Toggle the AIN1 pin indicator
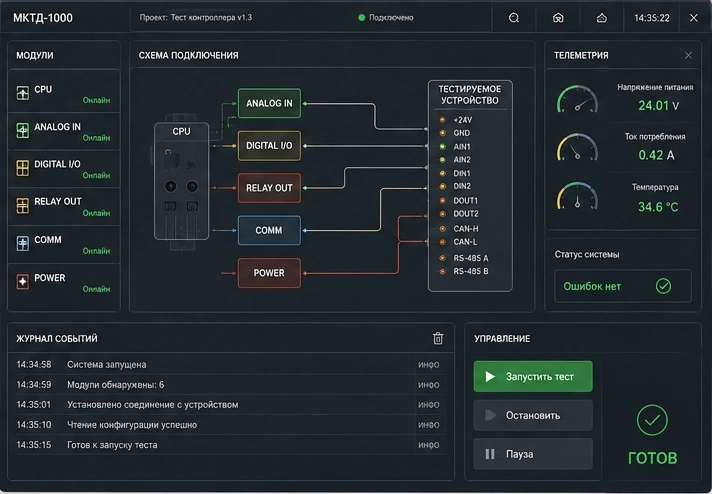This screenshot has width=712, height=494. click(442, 146)
